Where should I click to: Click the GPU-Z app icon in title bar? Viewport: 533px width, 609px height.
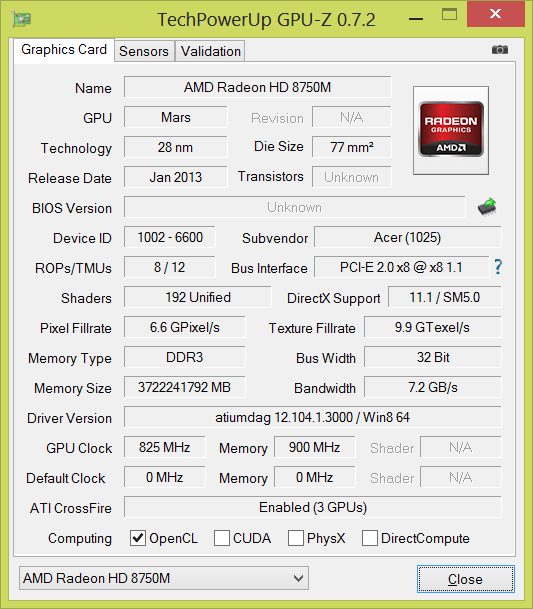click(x=21, y=19)
